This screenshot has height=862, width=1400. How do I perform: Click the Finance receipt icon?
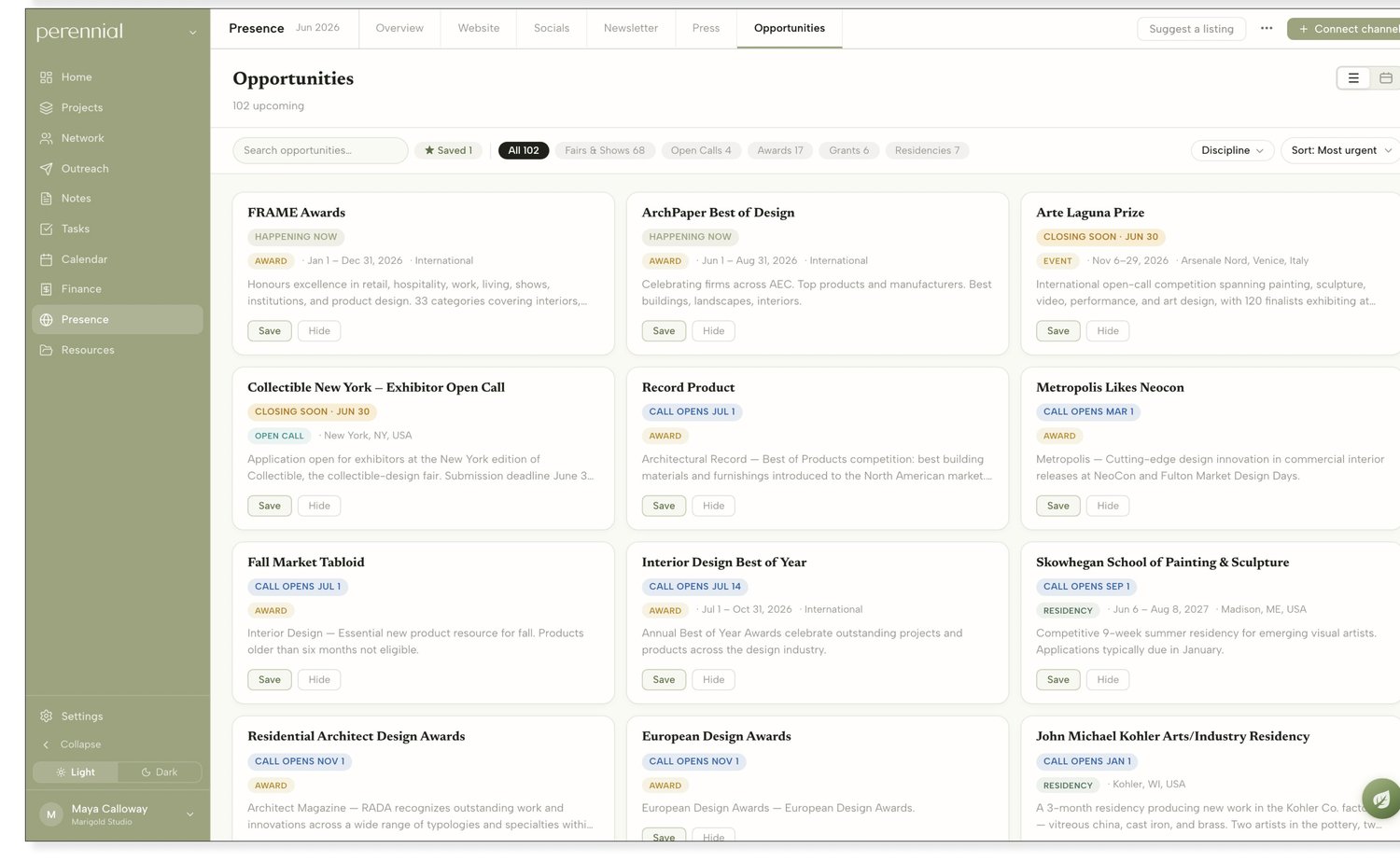46,289
